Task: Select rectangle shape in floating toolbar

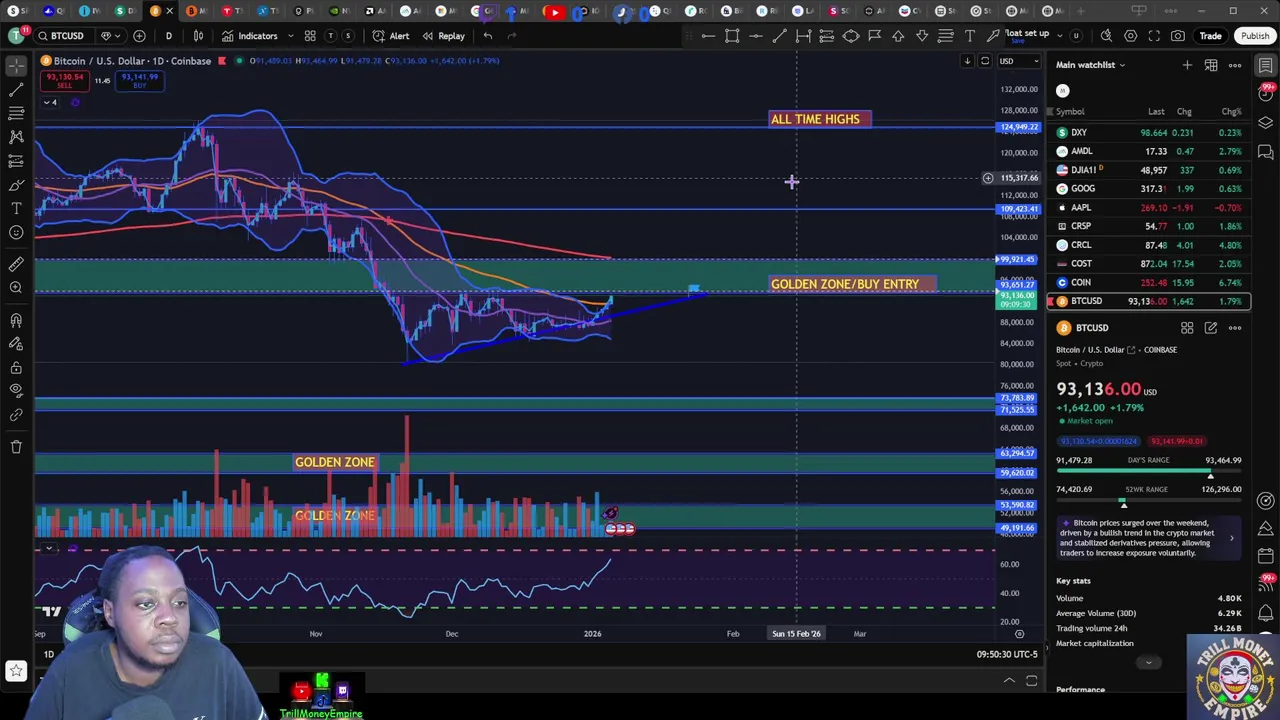Action: pos(732,36)
